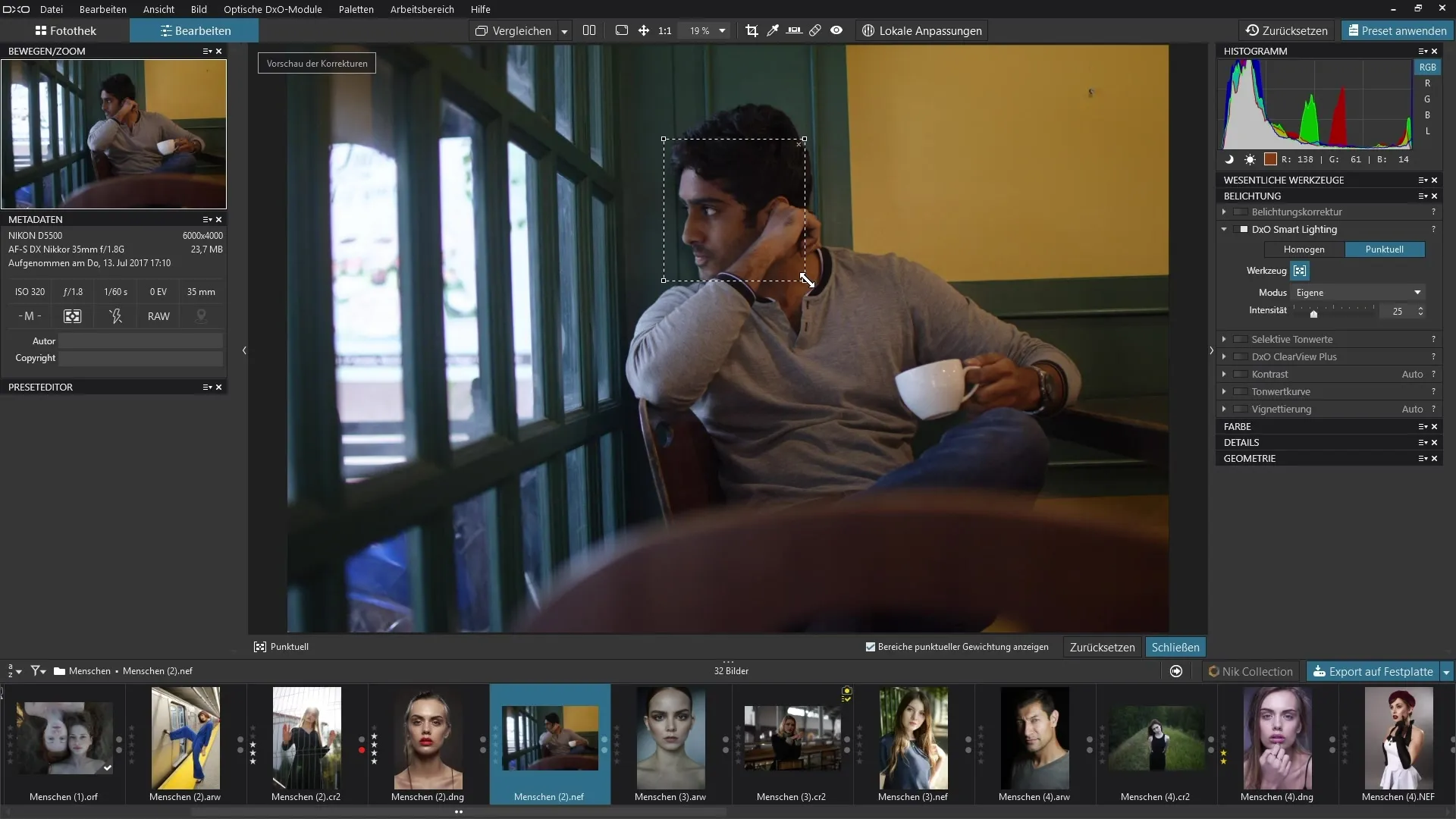
Task: Close the GEOMETRIE palette
Action: pos(1434,459)
